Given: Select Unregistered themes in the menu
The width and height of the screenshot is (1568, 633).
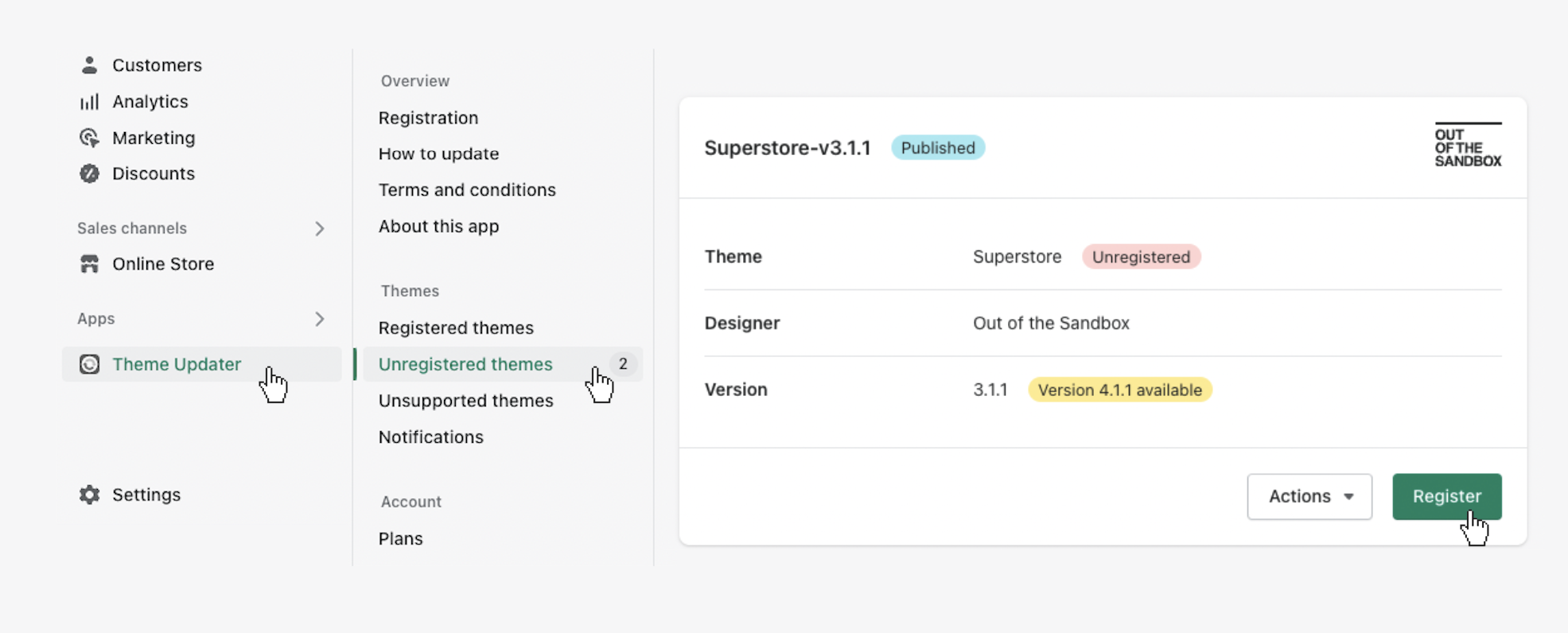Looking at the screenshot, I should (x=465, y=364).
